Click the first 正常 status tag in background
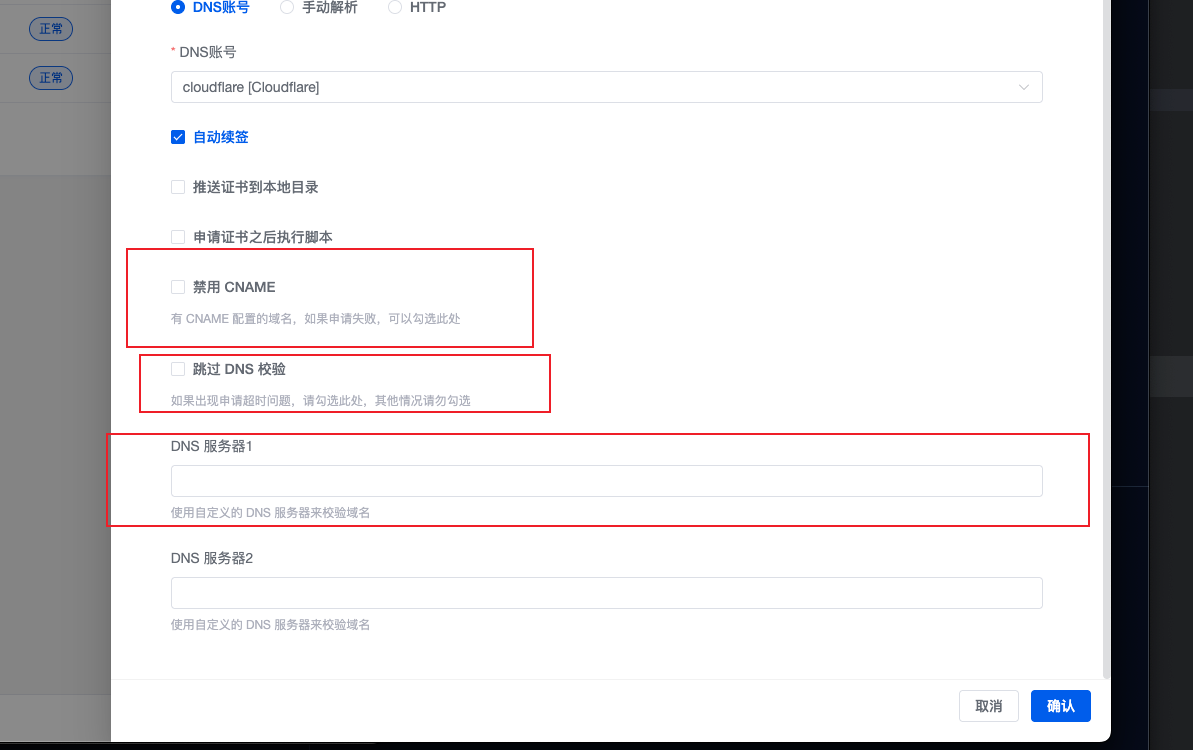This screenshot has width=1193, height=750. click(x=51, y=29)
